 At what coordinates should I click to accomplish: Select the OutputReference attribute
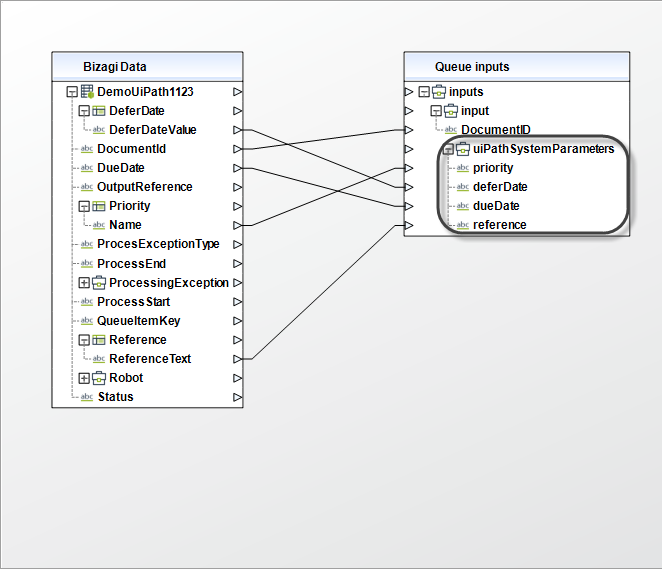click(145, 187)
